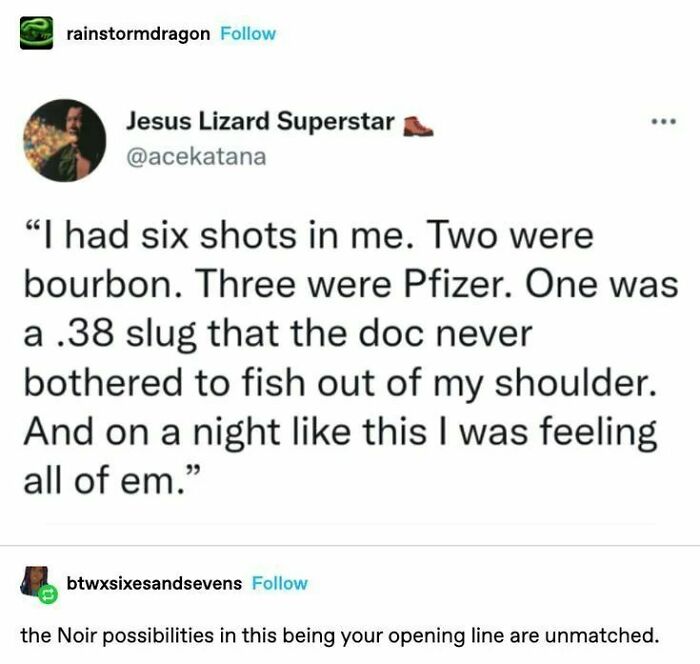Click the btwxsixesandsevens avatar picture

[35, 580]
